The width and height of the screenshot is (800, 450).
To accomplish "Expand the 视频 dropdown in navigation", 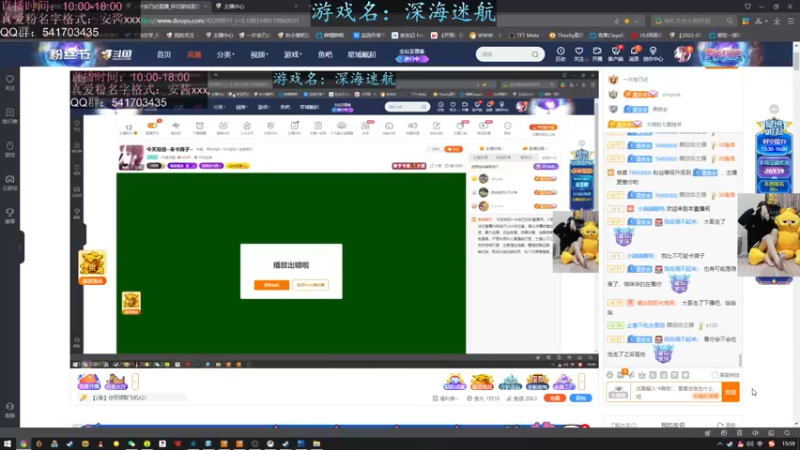I will pos(259,55).
